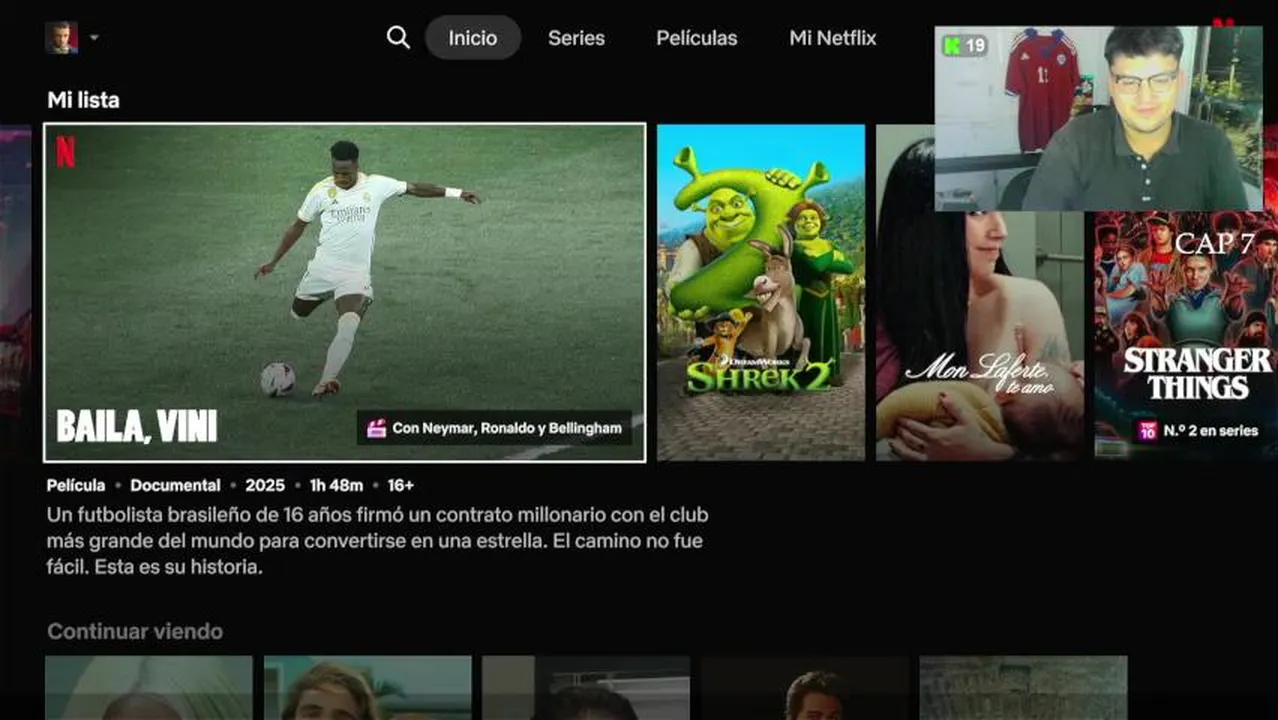Switch to the Series tab
This screenshot has height=720, width=1278.
[x=576, y=38]
